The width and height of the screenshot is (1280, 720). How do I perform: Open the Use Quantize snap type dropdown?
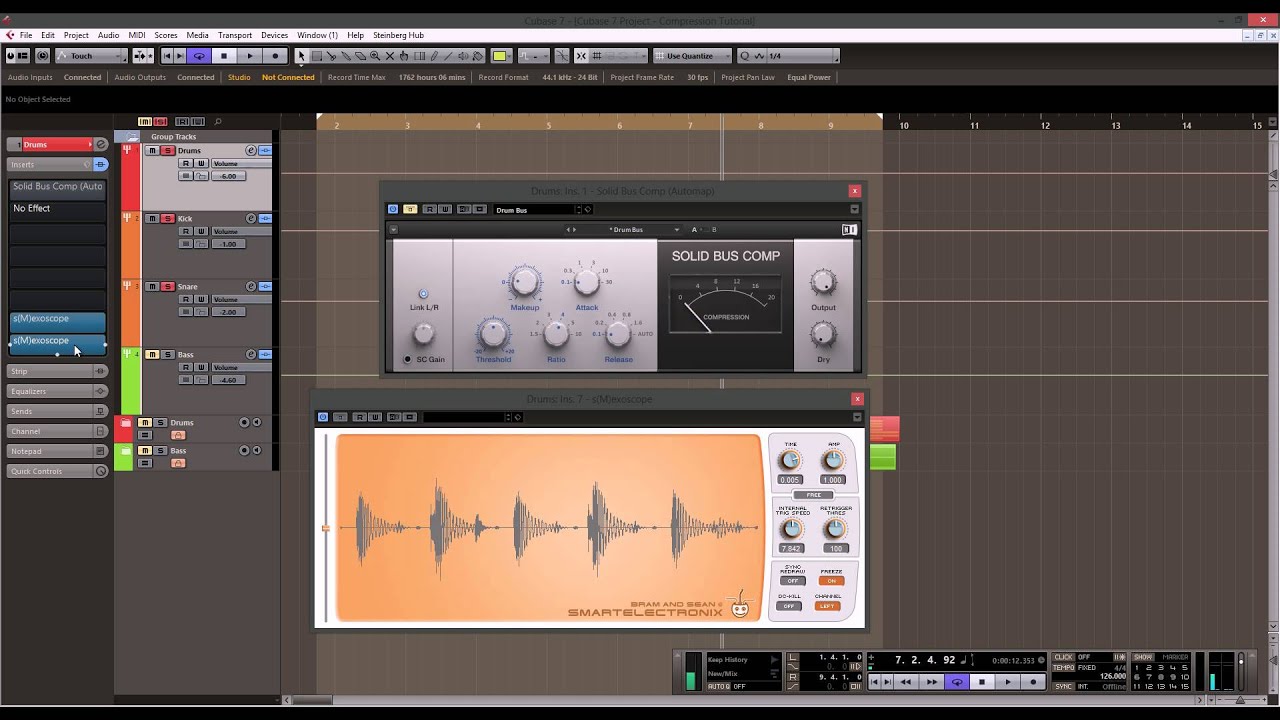click(x=692, y=56)
